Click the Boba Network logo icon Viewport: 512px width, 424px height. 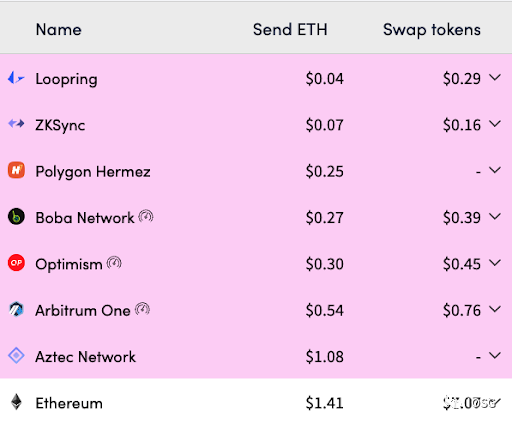coord(16,217)
